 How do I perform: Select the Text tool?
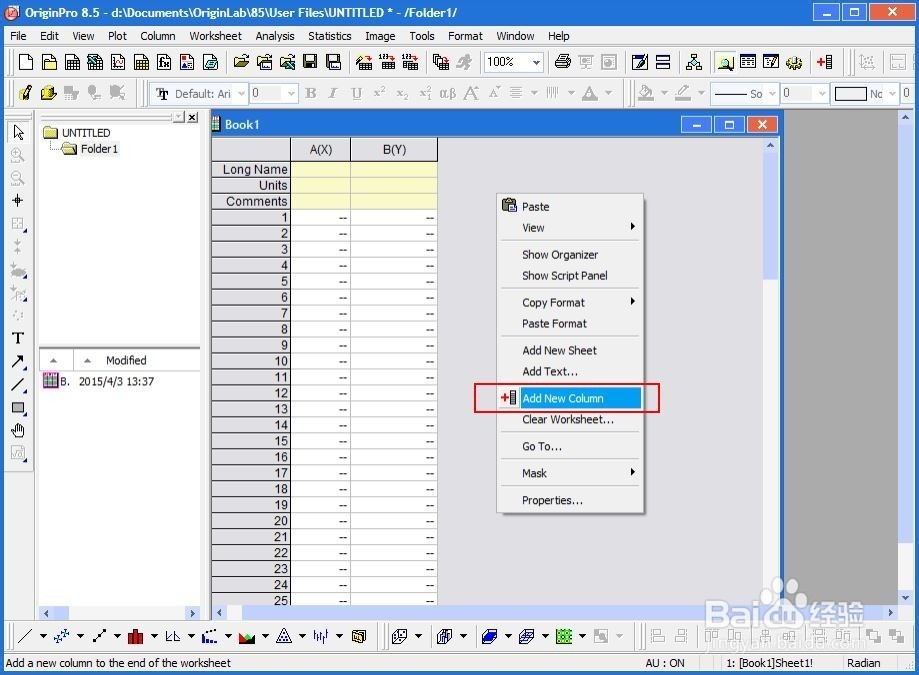click(18, 338)
